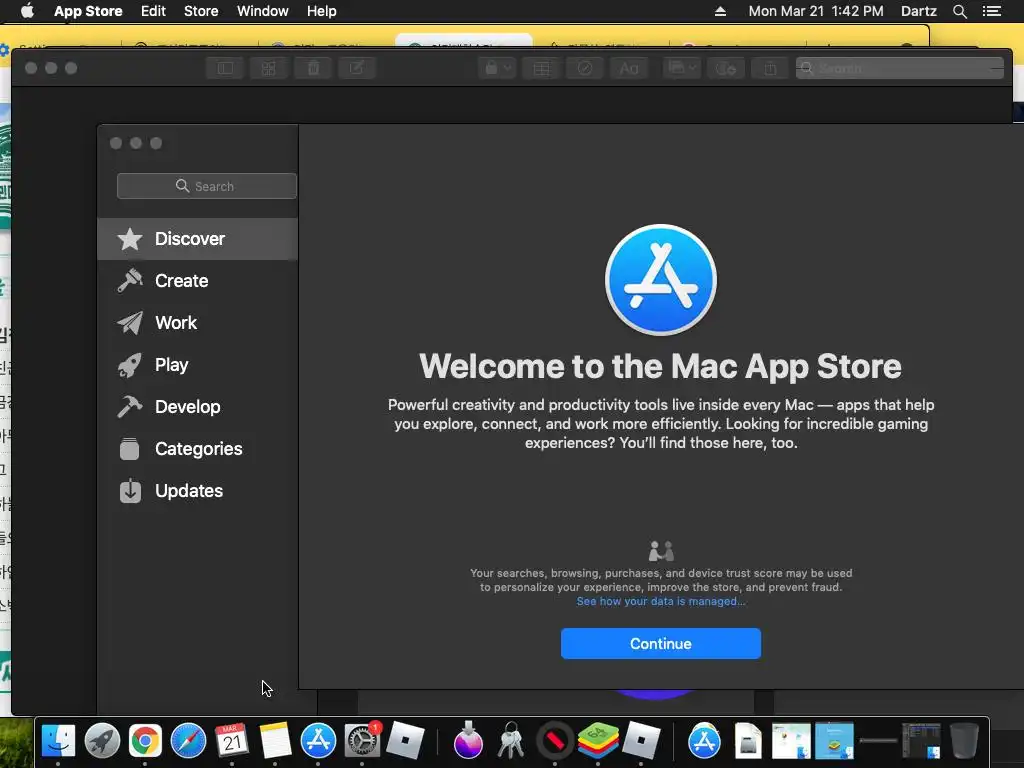Click the add people button in Notes toolbar
Screen dimensions: 1024x768
[x=726, y=68]
